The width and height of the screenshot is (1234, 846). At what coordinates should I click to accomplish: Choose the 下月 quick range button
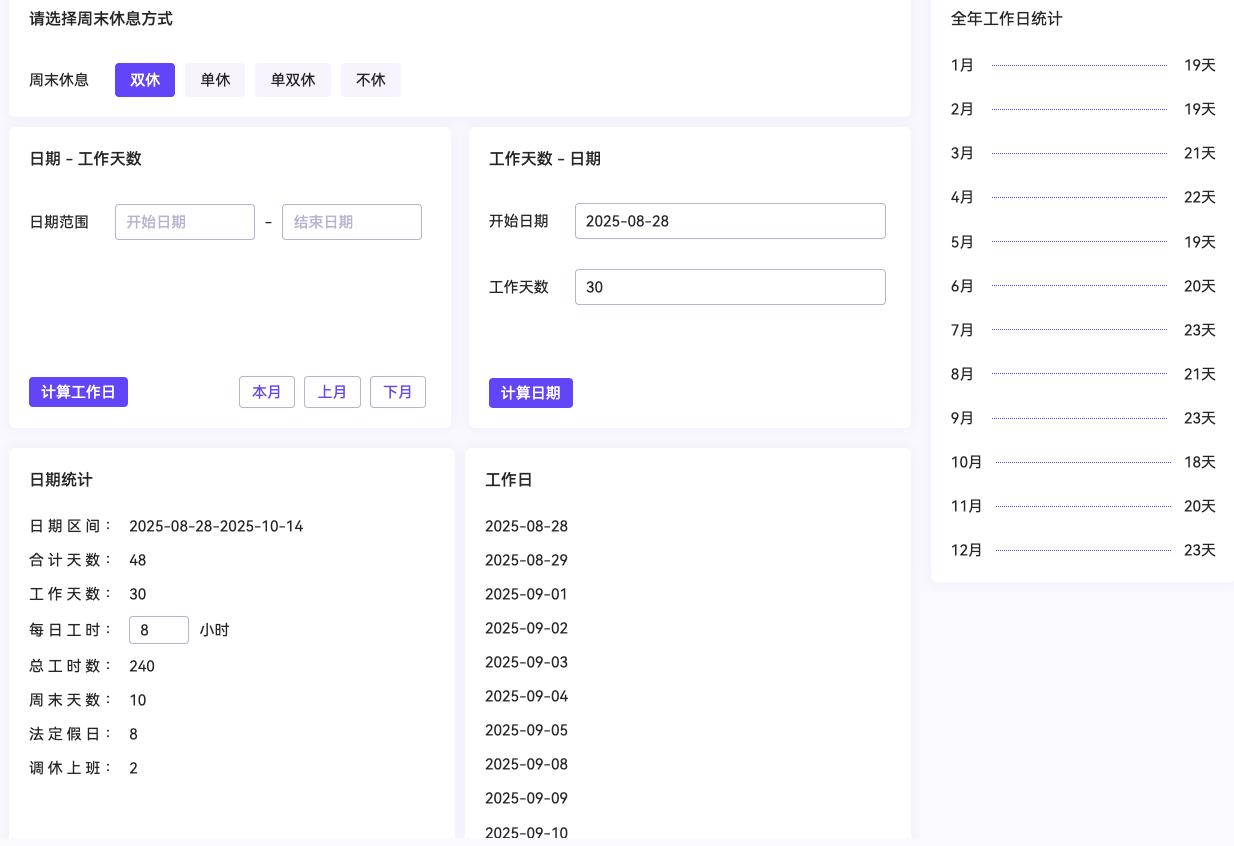[x=398, y=392]
